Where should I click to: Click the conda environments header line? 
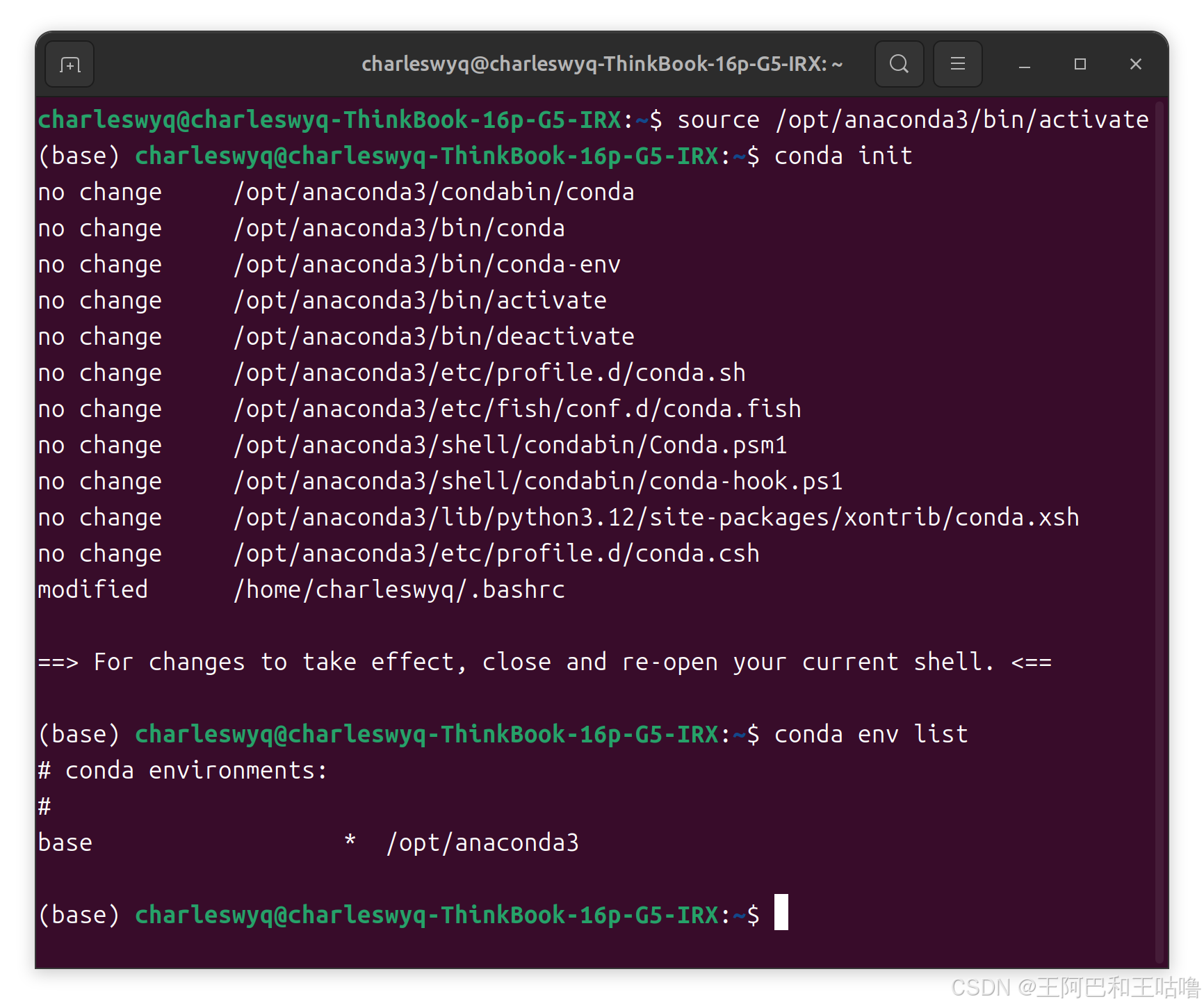tap(182, 770)
